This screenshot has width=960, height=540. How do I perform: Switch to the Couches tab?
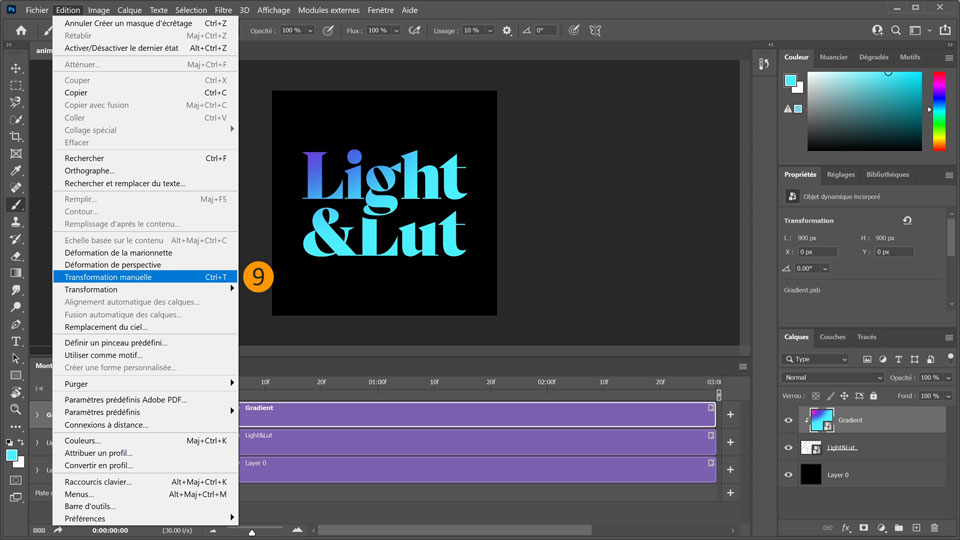coord(832,337)
